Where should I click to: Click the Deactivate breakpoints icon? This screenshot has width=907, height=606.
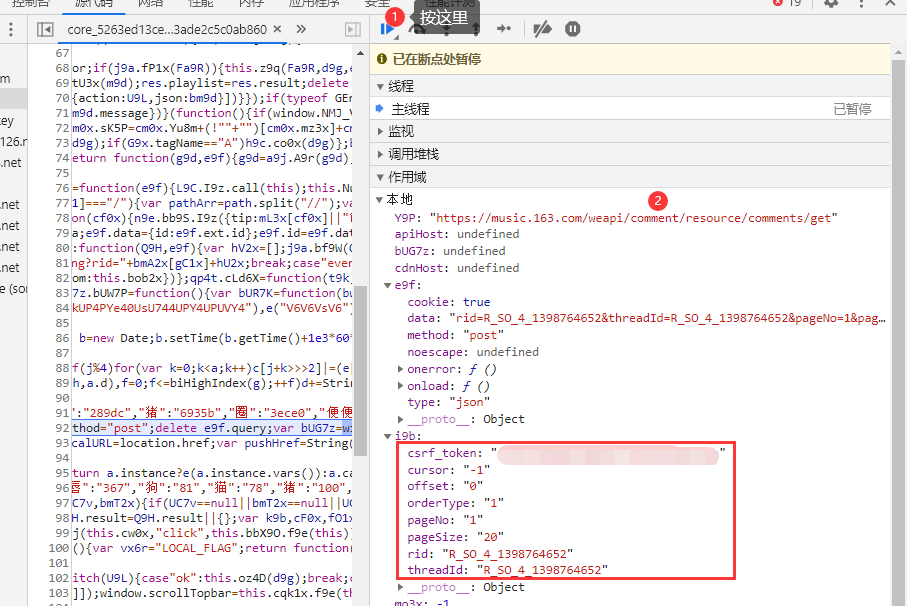542,29
